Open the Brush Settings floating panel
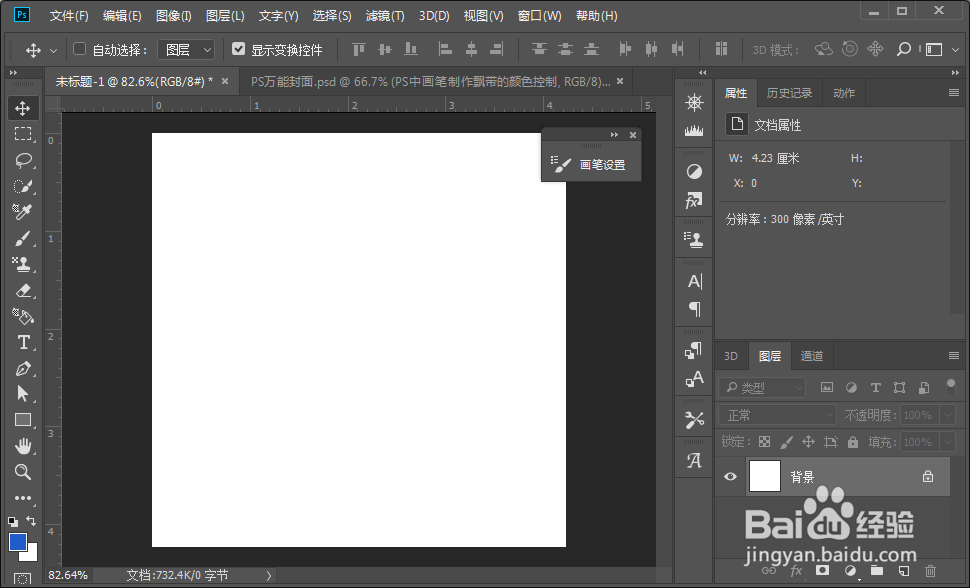 click(590, 165)
